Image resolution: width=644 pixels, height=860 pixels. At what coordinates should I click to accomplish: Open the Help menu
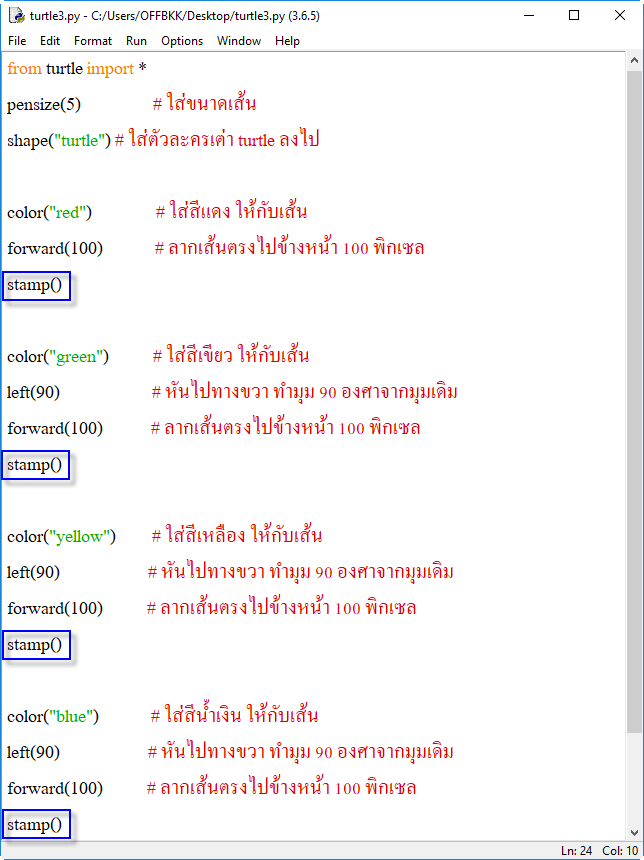(287, 41)
